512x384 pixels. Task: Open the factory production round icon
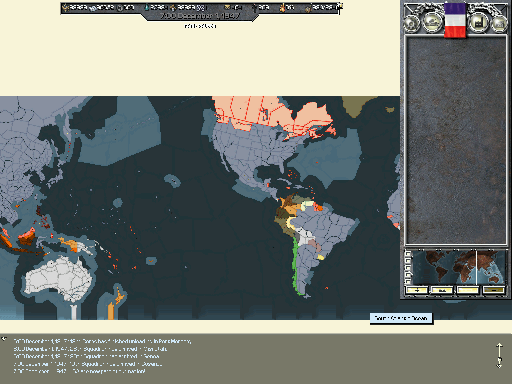point(478,23)
